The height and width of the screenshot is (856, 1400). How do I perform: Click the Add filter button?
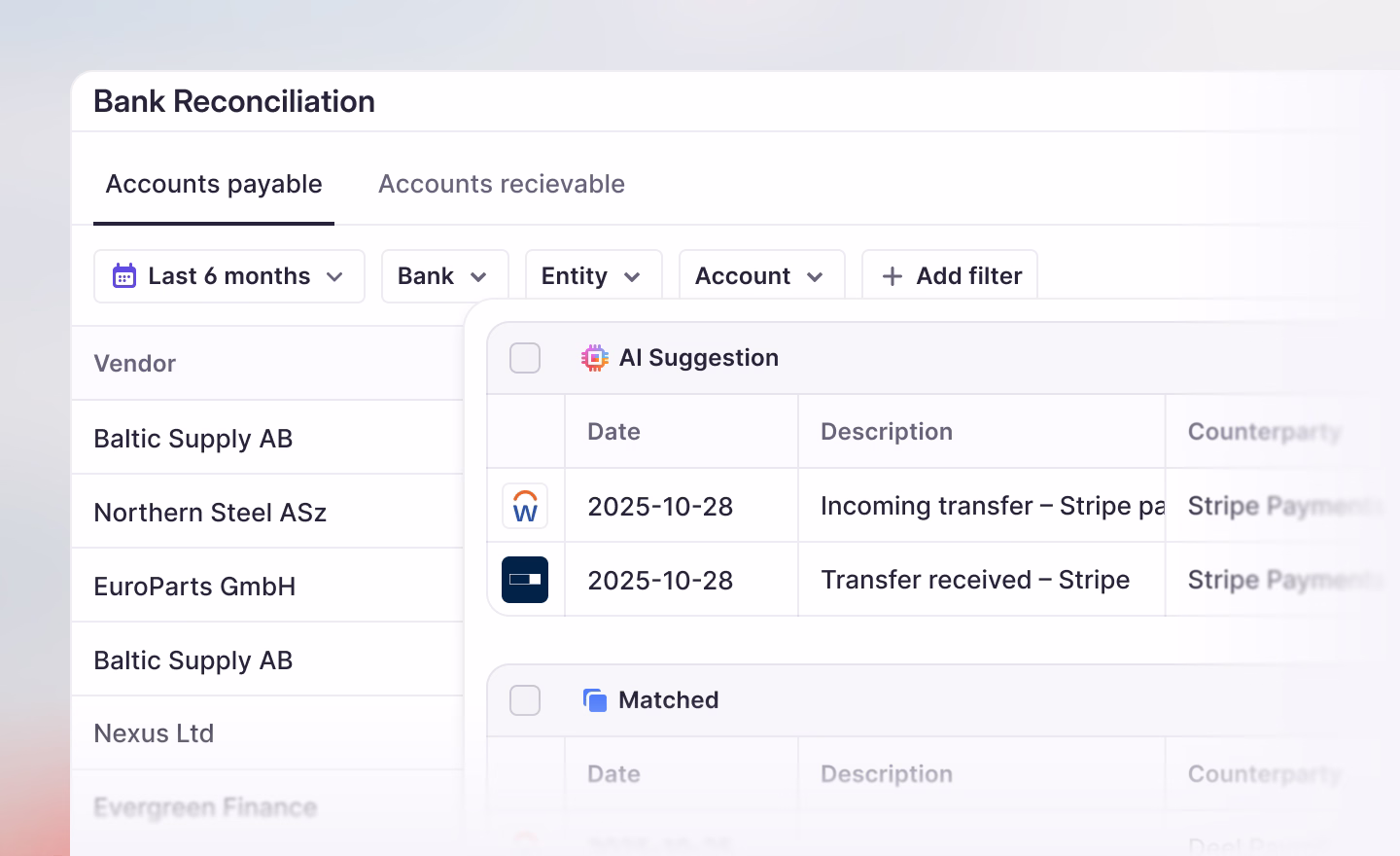point(950,276)
